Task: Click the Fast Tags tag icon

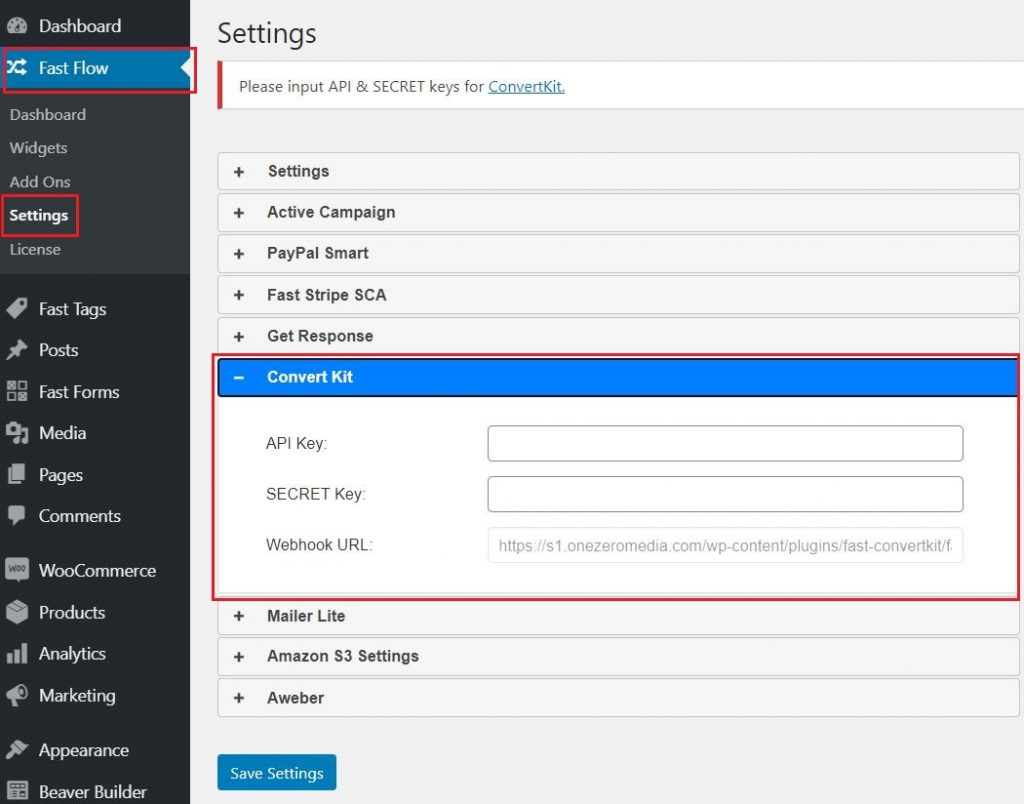Action: pyautogui.click(x=17, y=308)
